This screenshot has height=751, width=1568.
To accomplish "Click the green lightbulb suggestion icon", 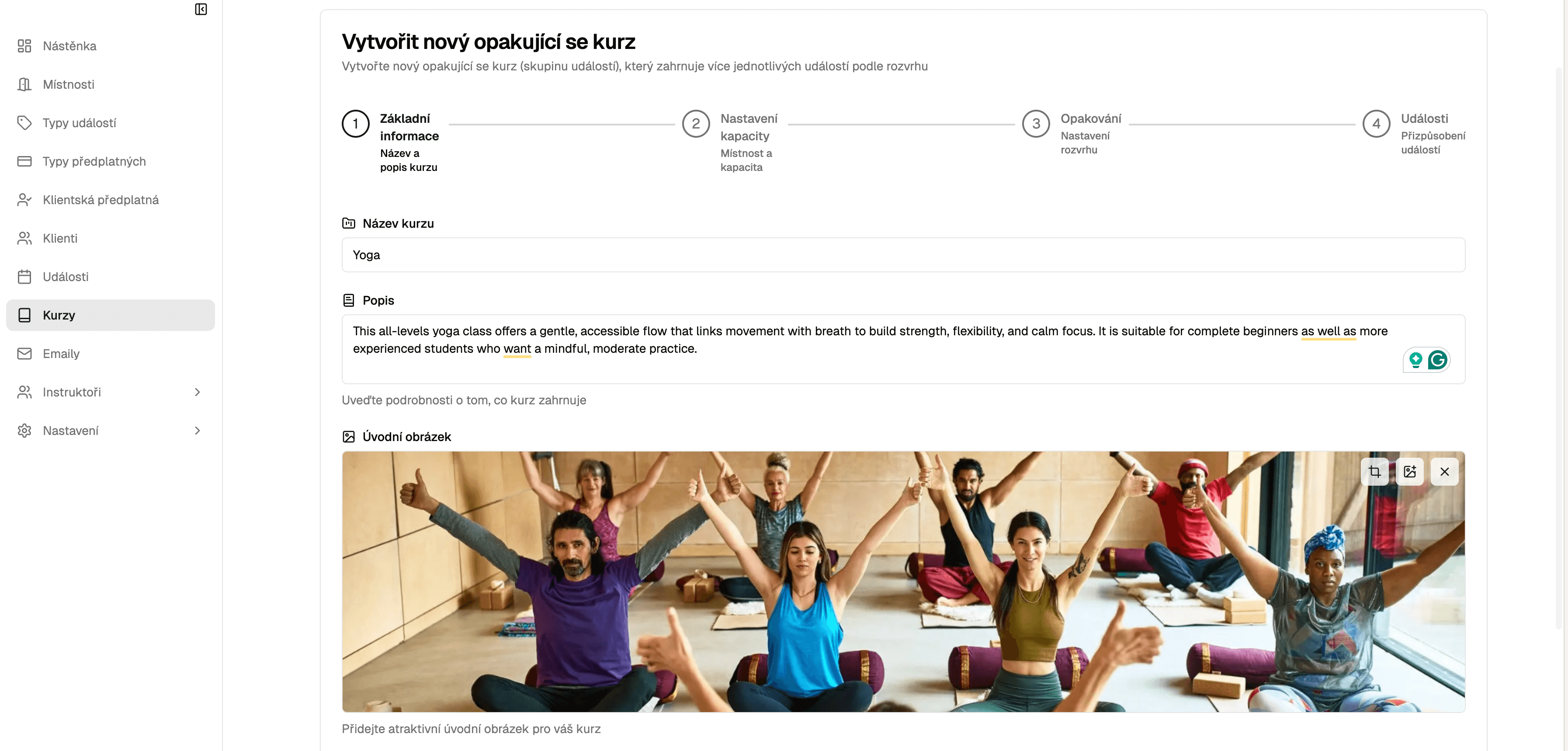I will (x=1415, y=360).
